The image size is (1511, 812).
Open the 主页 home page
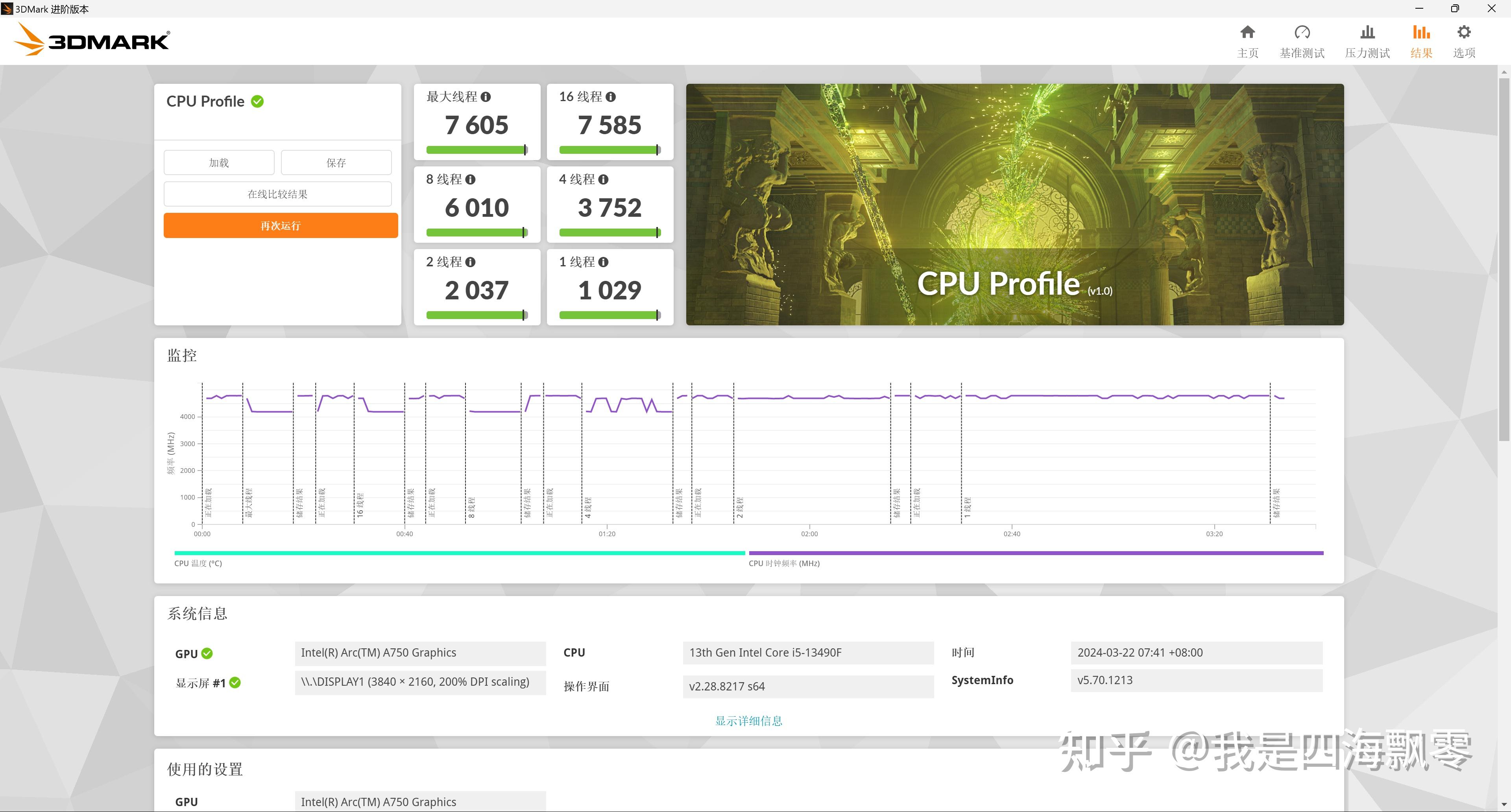coord(1247,40)
